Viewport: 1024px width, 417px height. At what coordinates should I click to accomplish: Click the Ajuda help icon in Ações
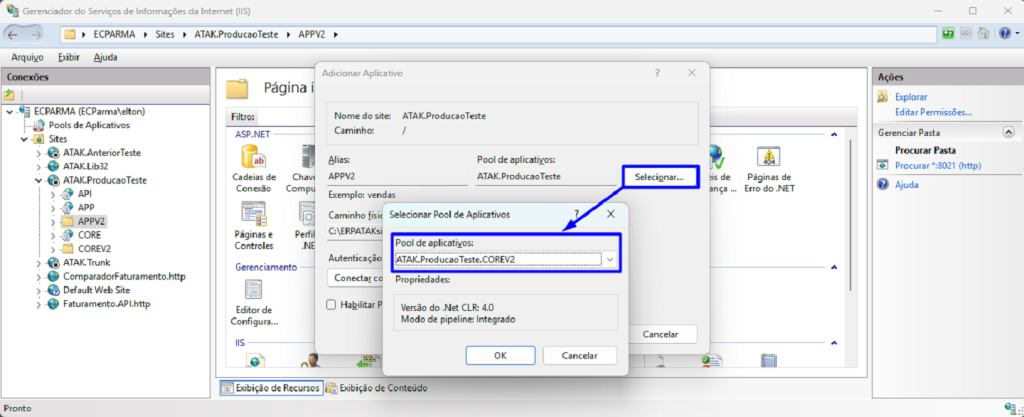883,185
